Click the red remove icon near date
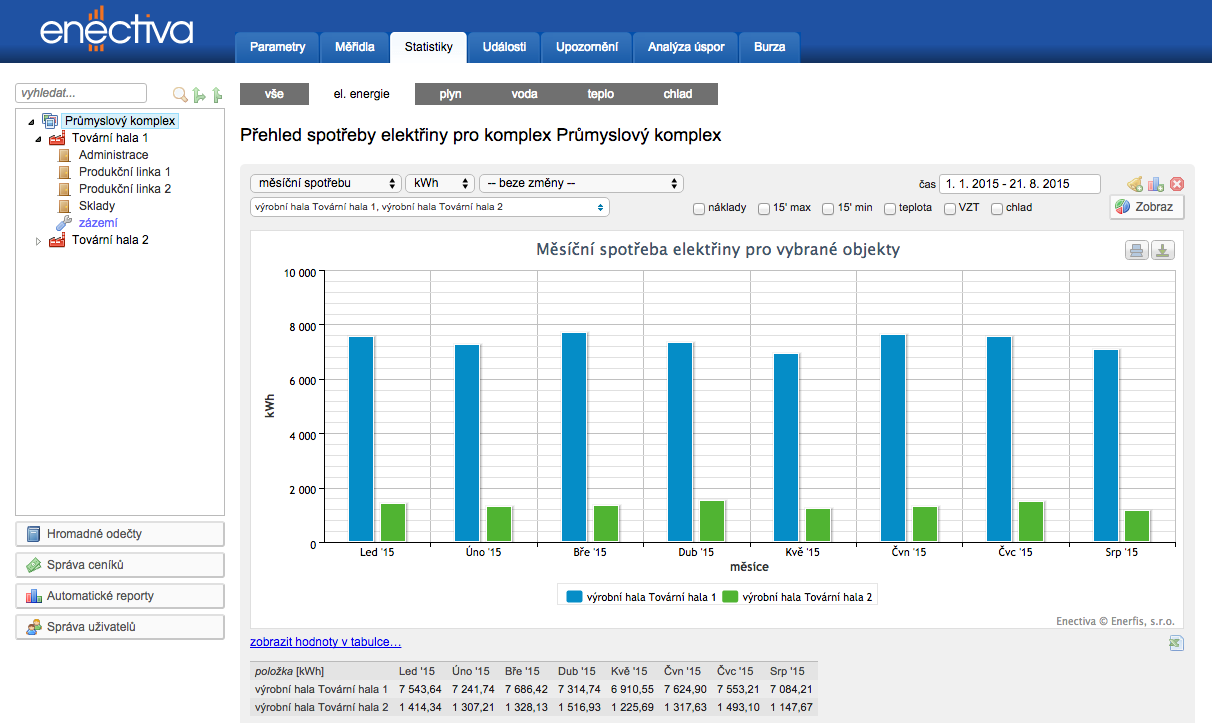The width and height of the screenshot is (1212, 723). [x=1177, y=184]
